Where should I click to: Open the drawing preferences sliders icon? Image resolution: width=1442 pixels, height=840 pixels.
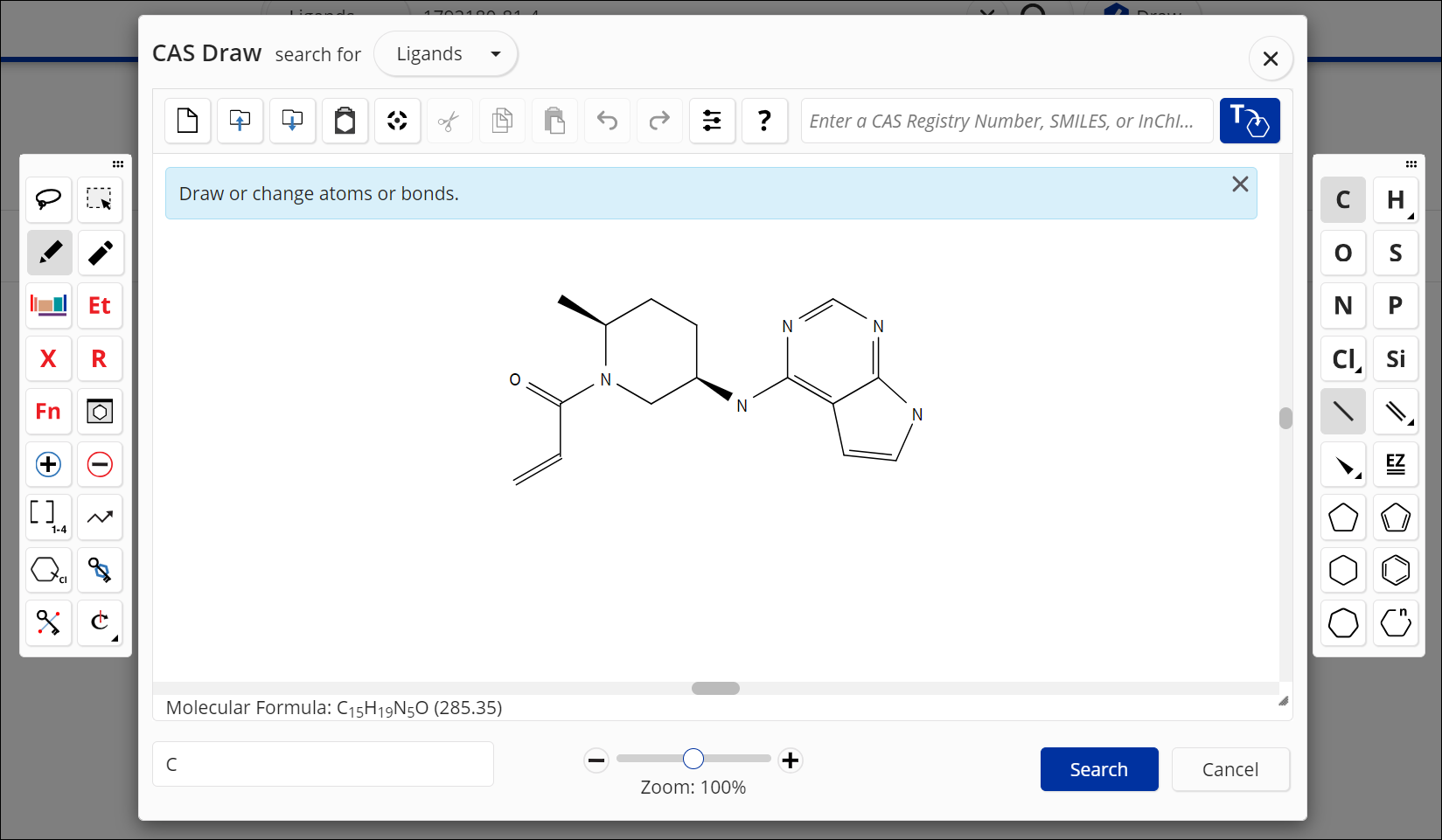[712, 121]
